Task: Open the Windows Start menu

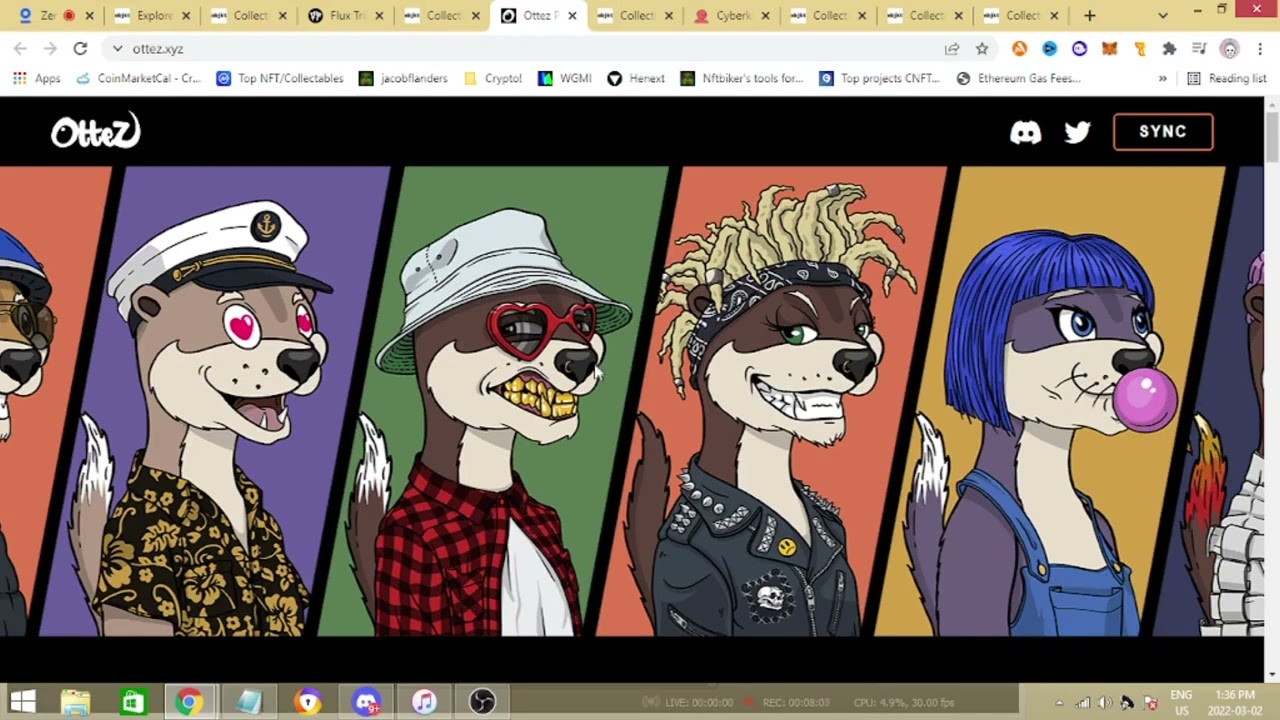Action: tap(22, 702)
